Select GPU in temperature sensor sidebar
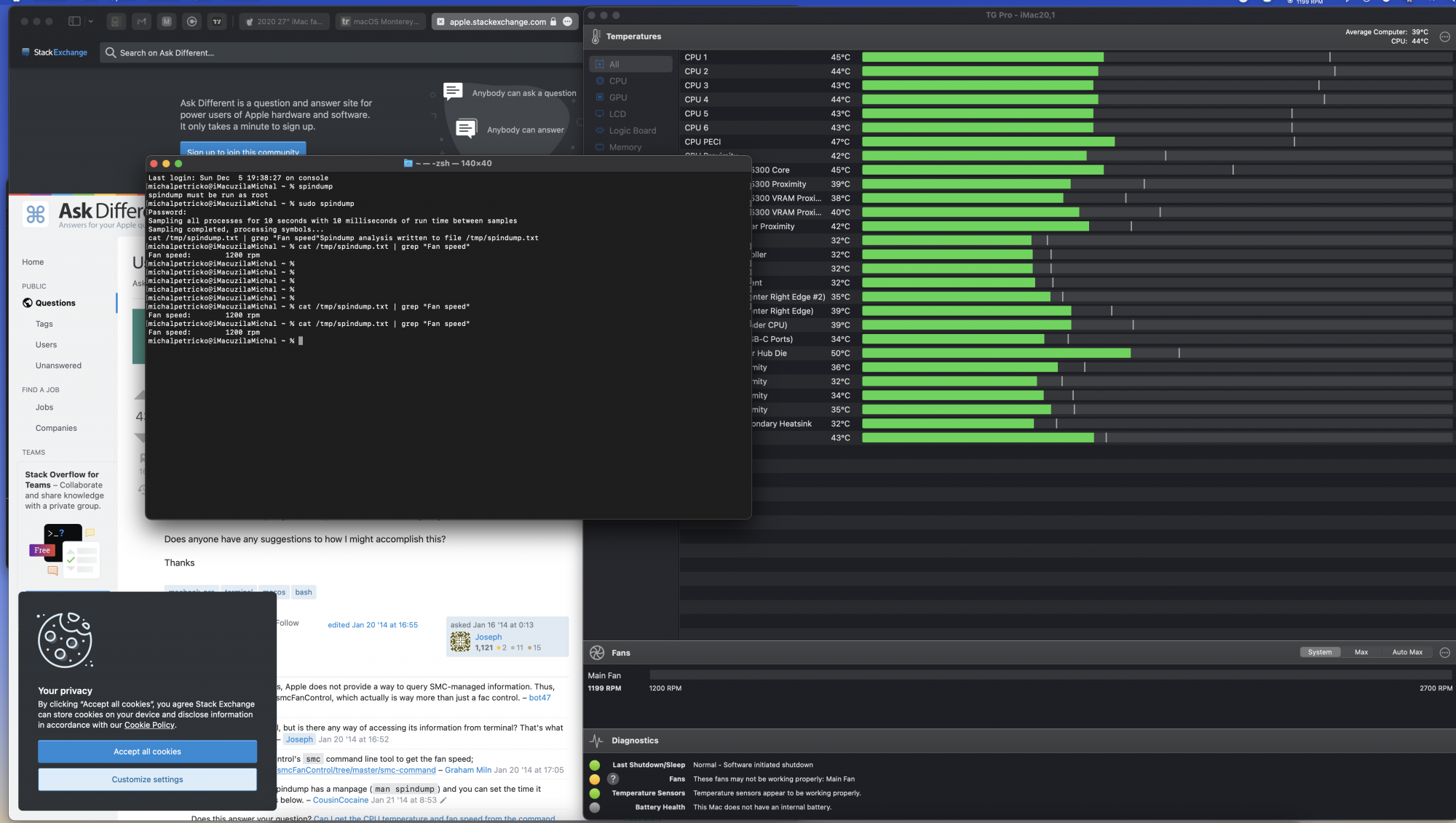This screenshot has width=1456, height=823. click(x=617, y=98)
